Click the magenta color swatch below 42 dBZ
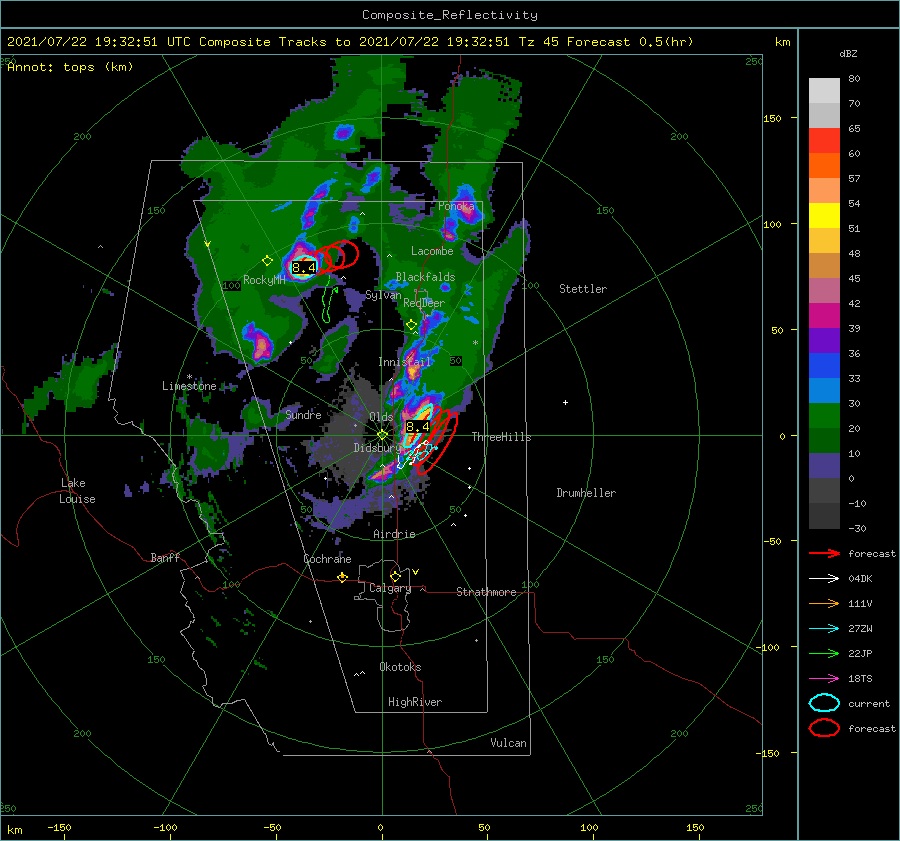The height and width of the screenshot is (841, 900). click(824, 315)
